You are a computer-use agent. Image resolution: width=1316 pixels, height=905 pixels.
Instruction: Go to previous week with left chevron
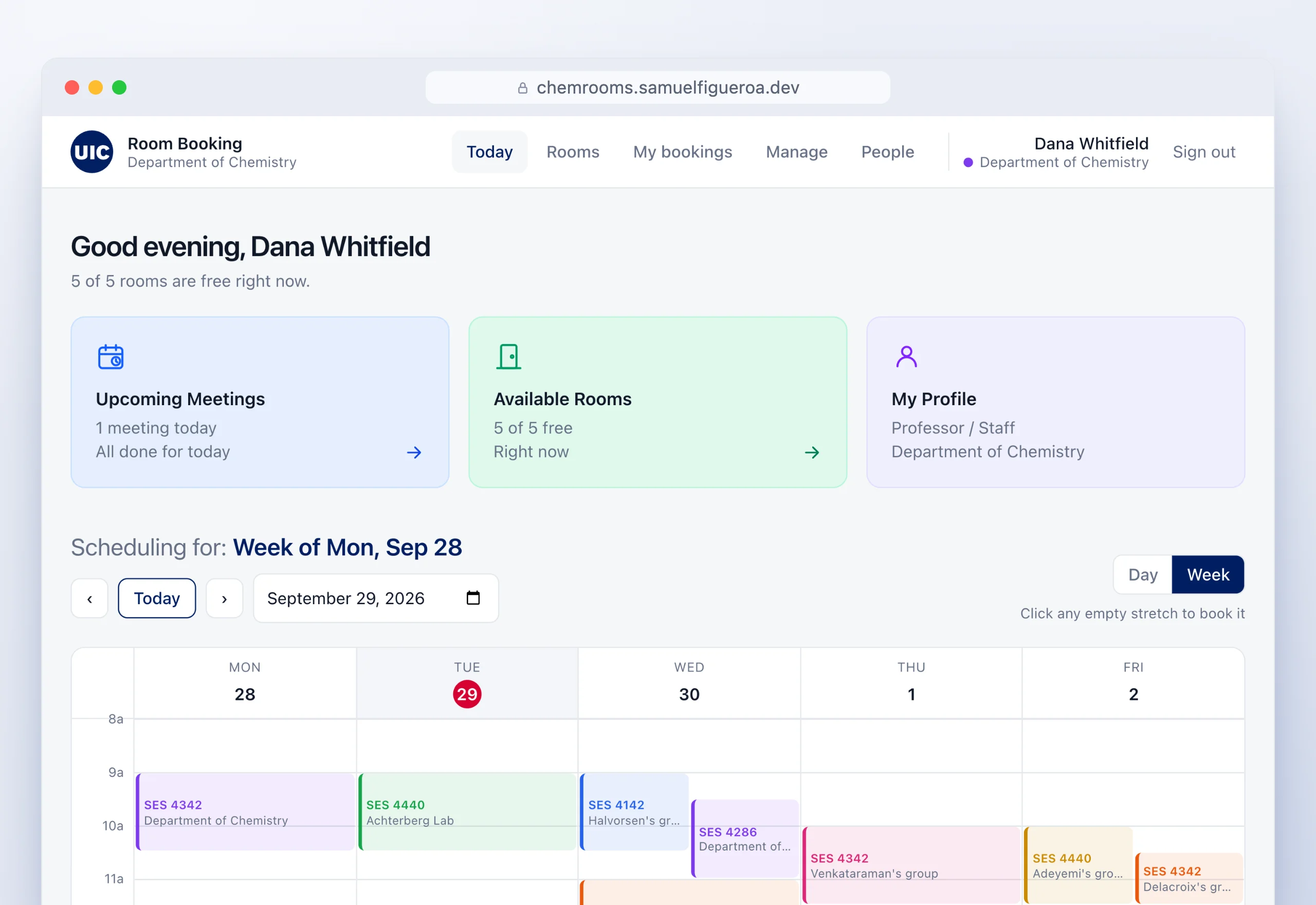(89, 598)
